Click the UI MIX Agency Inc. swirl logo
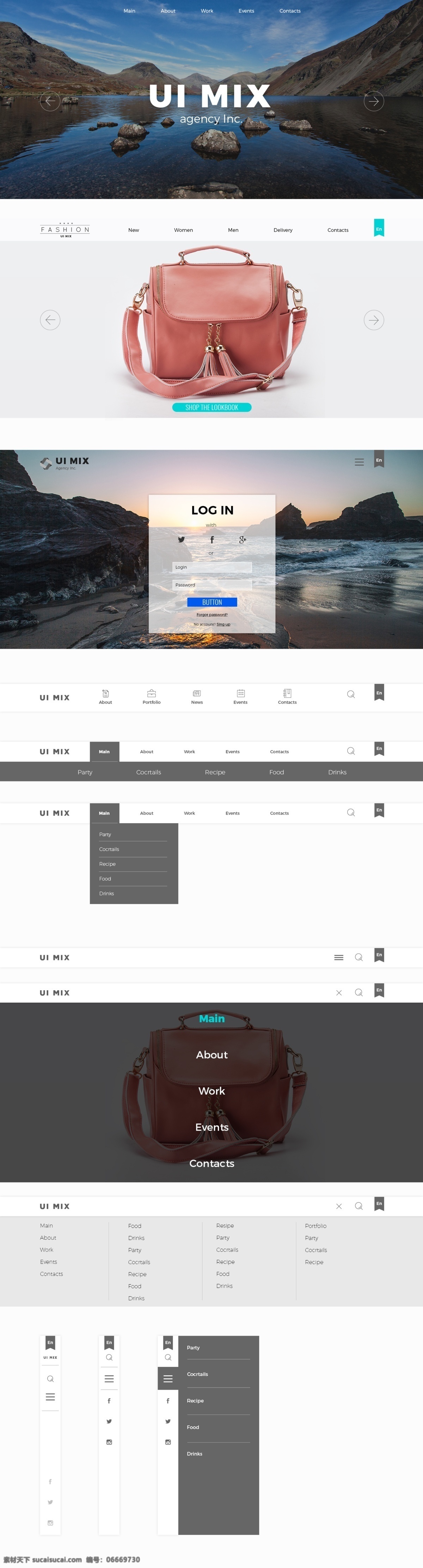423x1568 pixels. click(65, 463)
